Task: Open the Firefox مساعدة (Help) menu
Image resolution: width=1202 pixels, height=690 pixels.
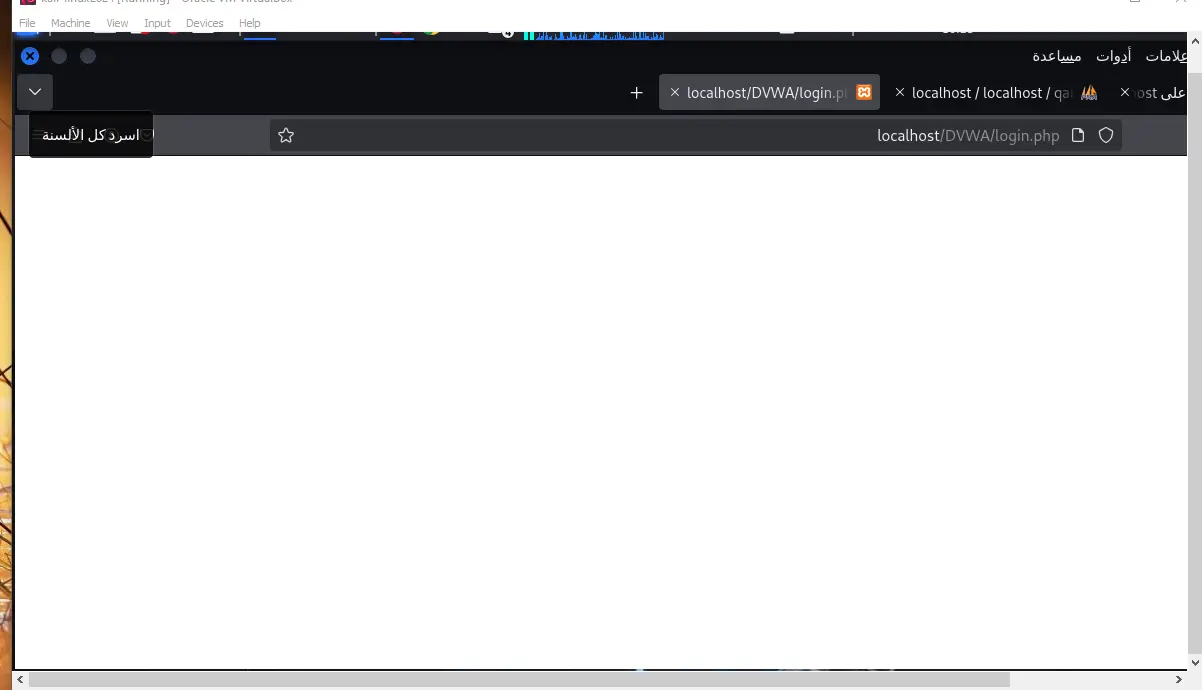Action: (1057, 56)
